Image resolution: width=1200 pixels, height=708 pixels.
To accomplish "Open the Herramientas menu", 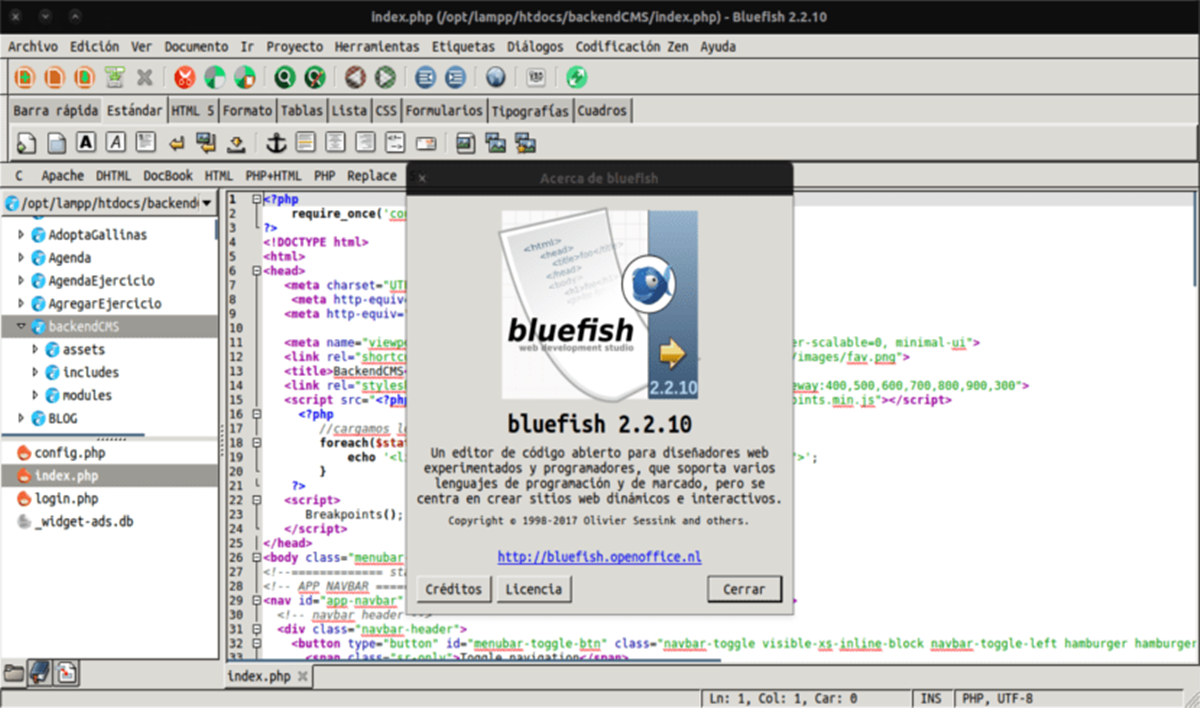I will [x=377, y=46].
